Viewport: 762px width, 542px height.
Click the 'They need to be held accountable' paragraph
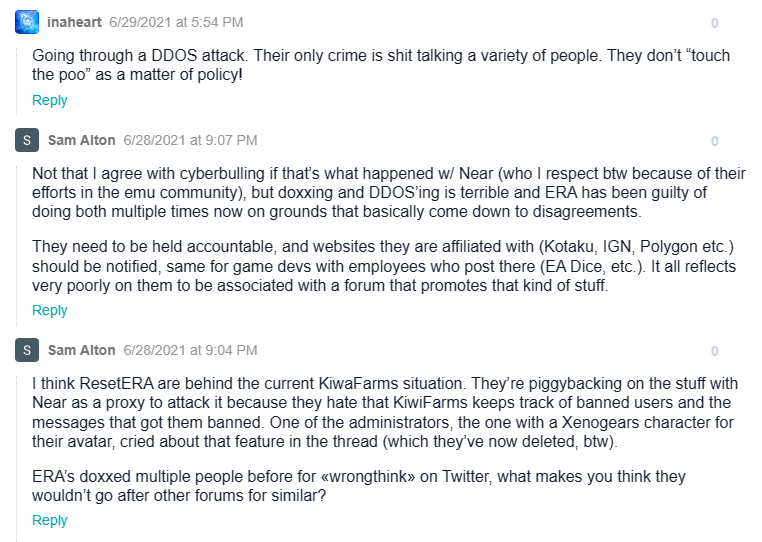(384, 266)
